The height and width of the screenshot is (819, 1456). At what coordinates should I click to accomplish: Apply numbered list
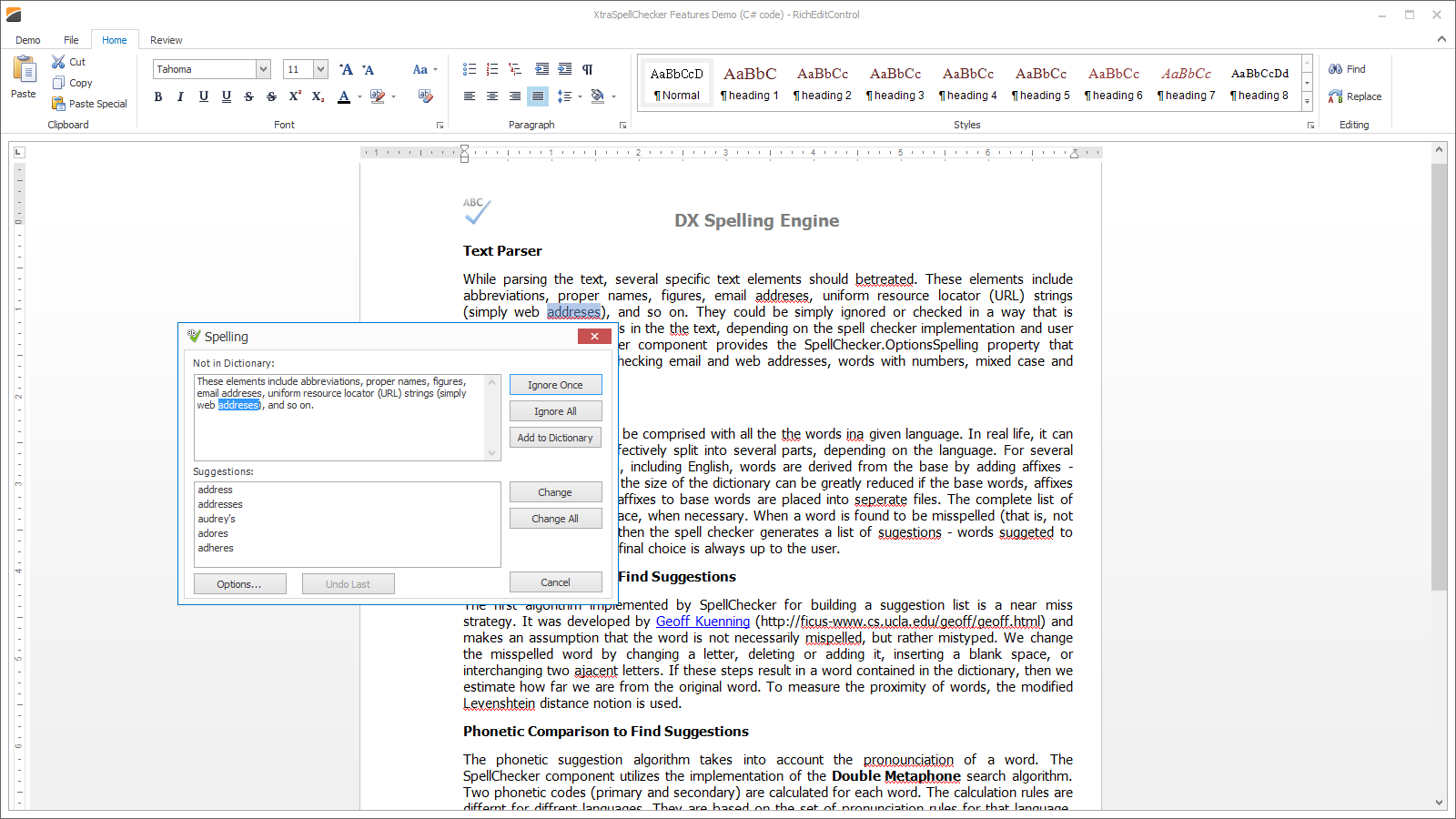coord(492,69)
